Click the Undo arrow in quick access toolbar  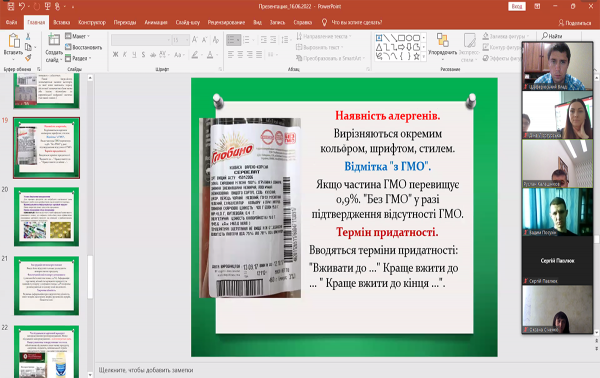22,6
